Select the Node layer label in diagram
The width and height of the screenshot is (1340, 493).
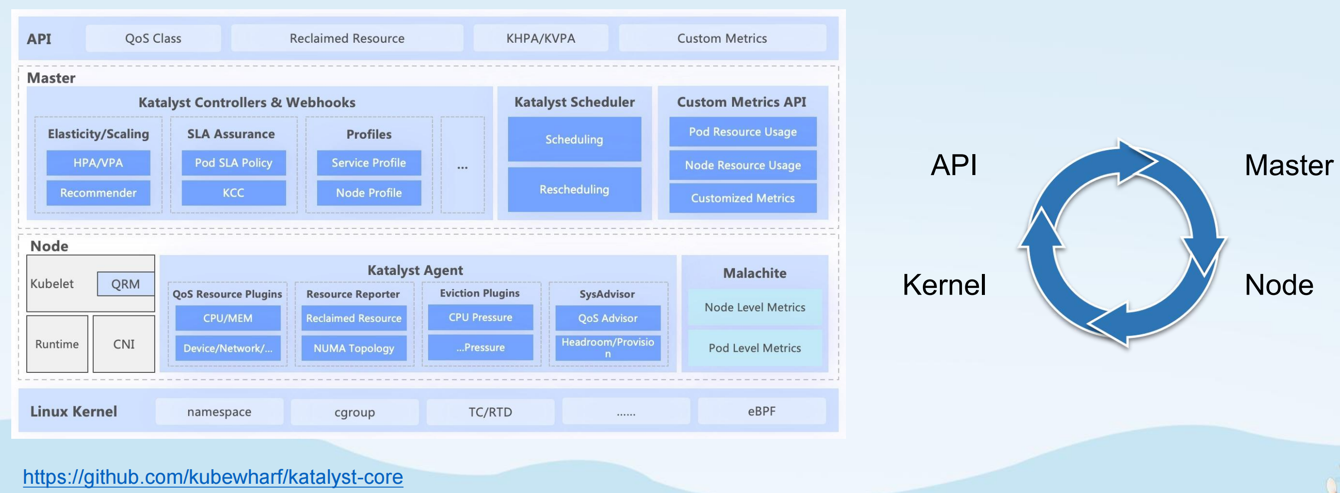coord(48,246)
